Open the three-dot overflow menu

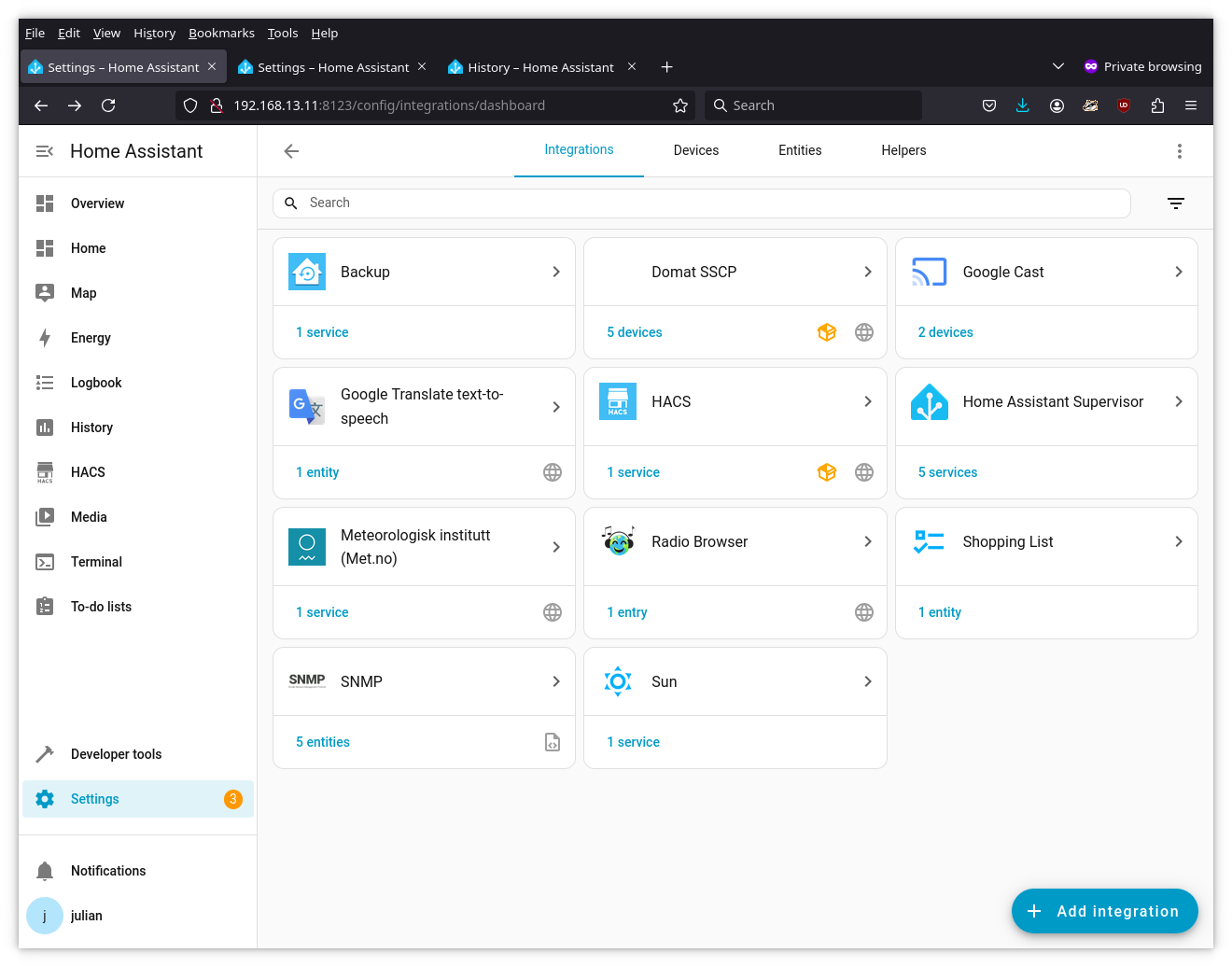tap(1180, 151)
